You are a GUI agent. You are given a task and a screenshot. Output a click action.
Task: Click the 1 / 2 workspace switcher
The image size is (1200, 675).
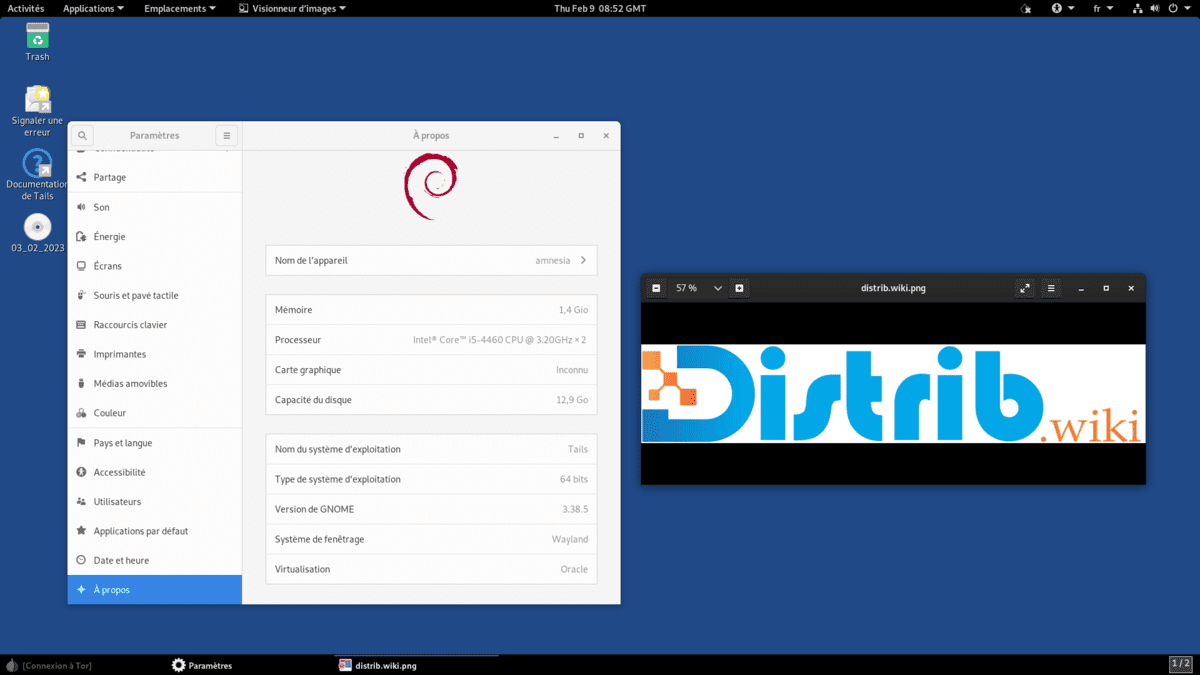(1180, 664)
